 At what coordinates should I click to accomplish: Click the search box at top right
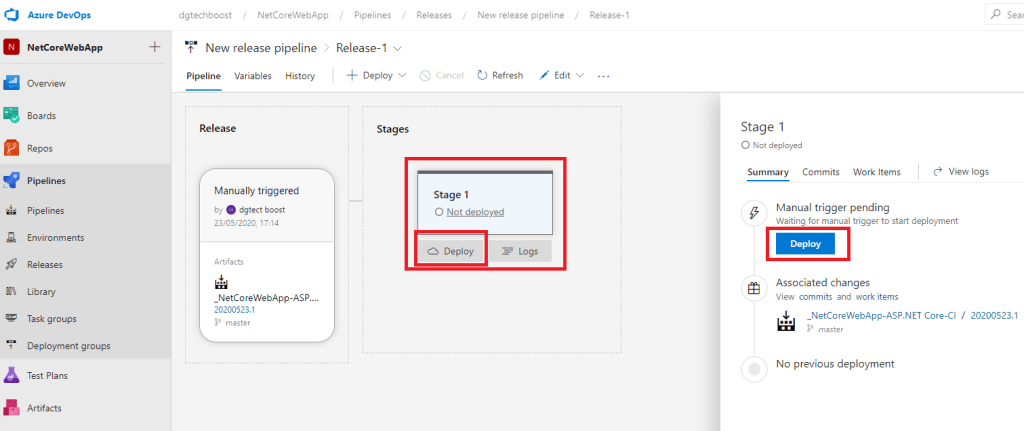pyautogui.click(x=1003, y=14)
